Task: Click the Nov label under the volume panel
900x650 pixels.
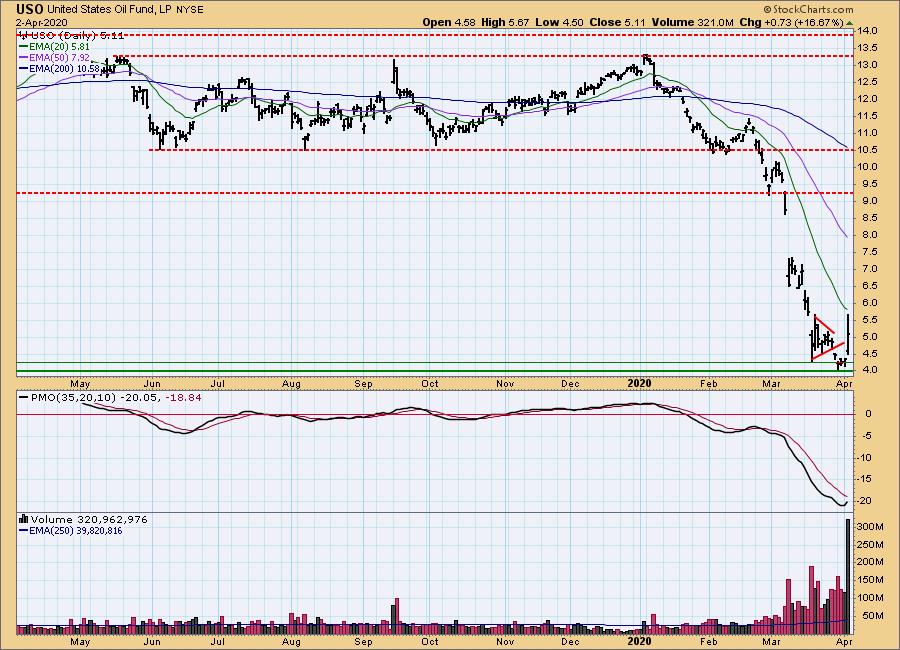Action: (505, 641)
